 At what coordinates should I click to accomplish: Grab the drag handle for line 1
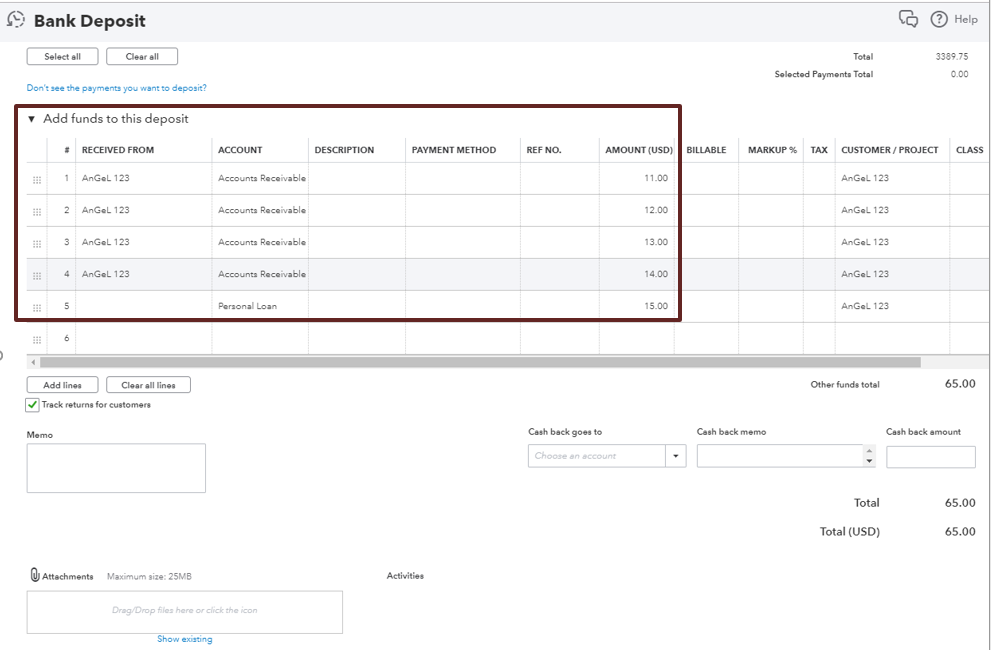coord(37,180)
